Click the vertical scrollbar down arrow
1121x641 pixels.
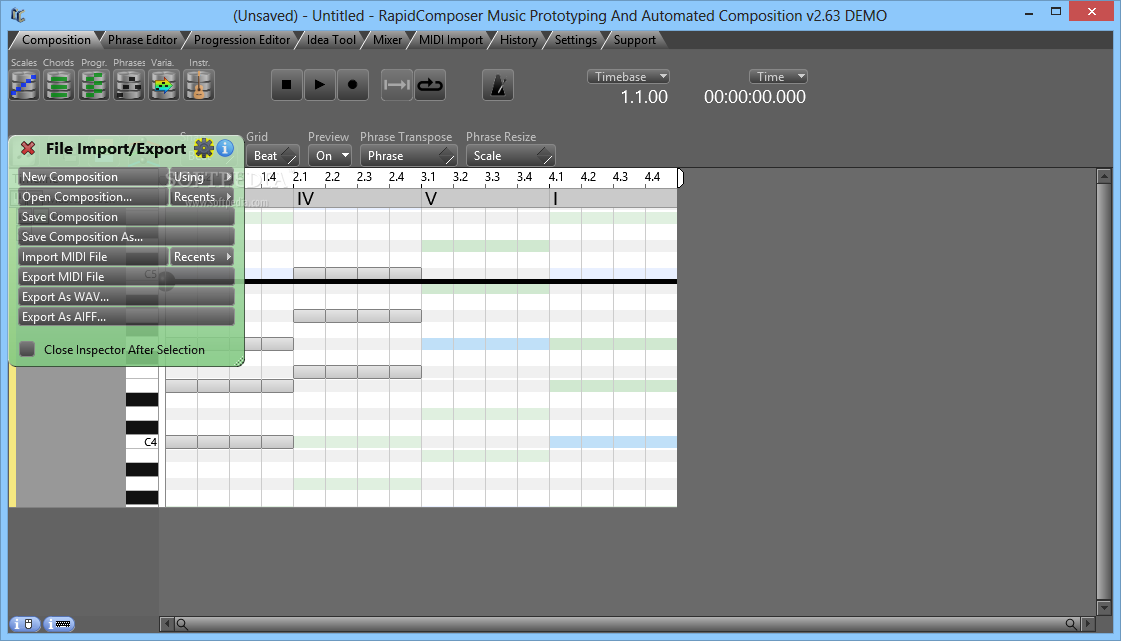tap(1104, 607)
